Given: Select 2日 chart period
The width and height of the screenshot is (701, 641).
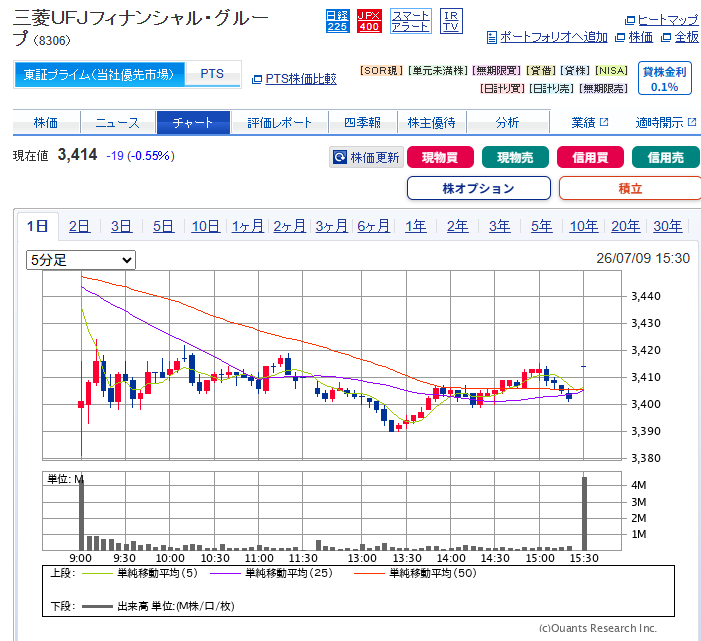Looking at the screenshot, I should point(80,226).
